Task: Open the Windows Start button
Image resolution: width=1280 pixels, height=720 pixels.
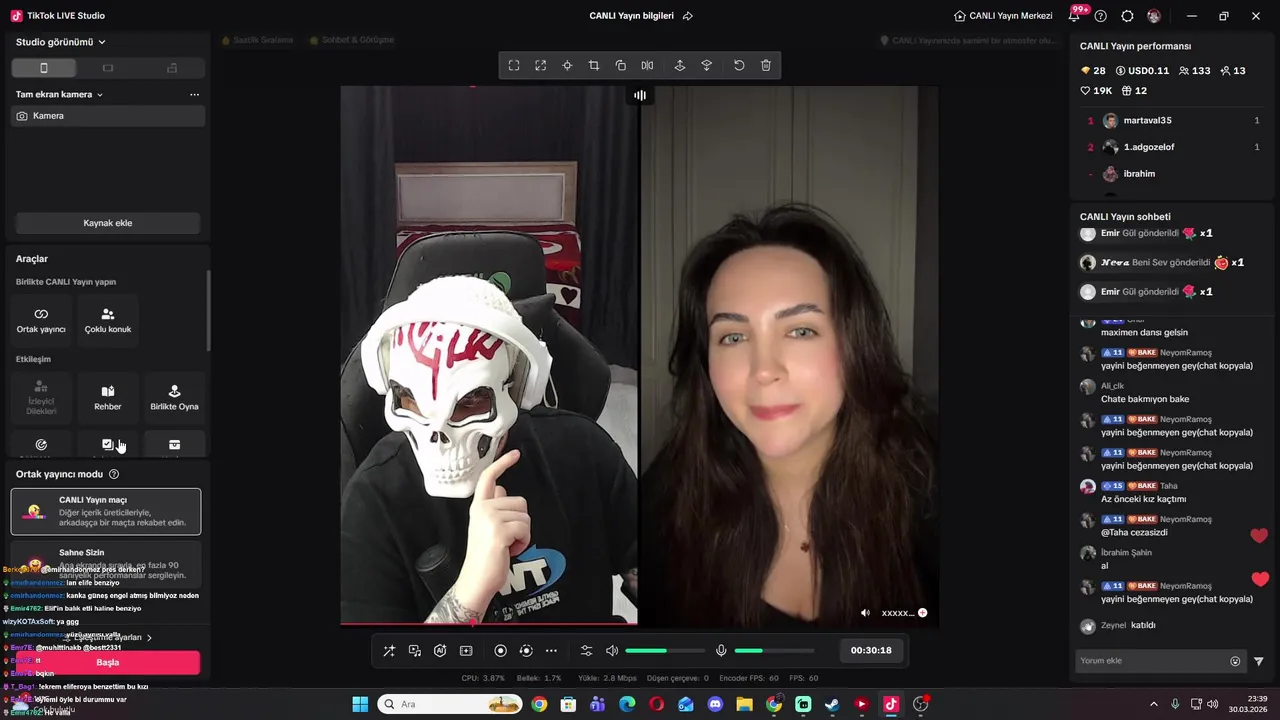Action: point(360,704)
